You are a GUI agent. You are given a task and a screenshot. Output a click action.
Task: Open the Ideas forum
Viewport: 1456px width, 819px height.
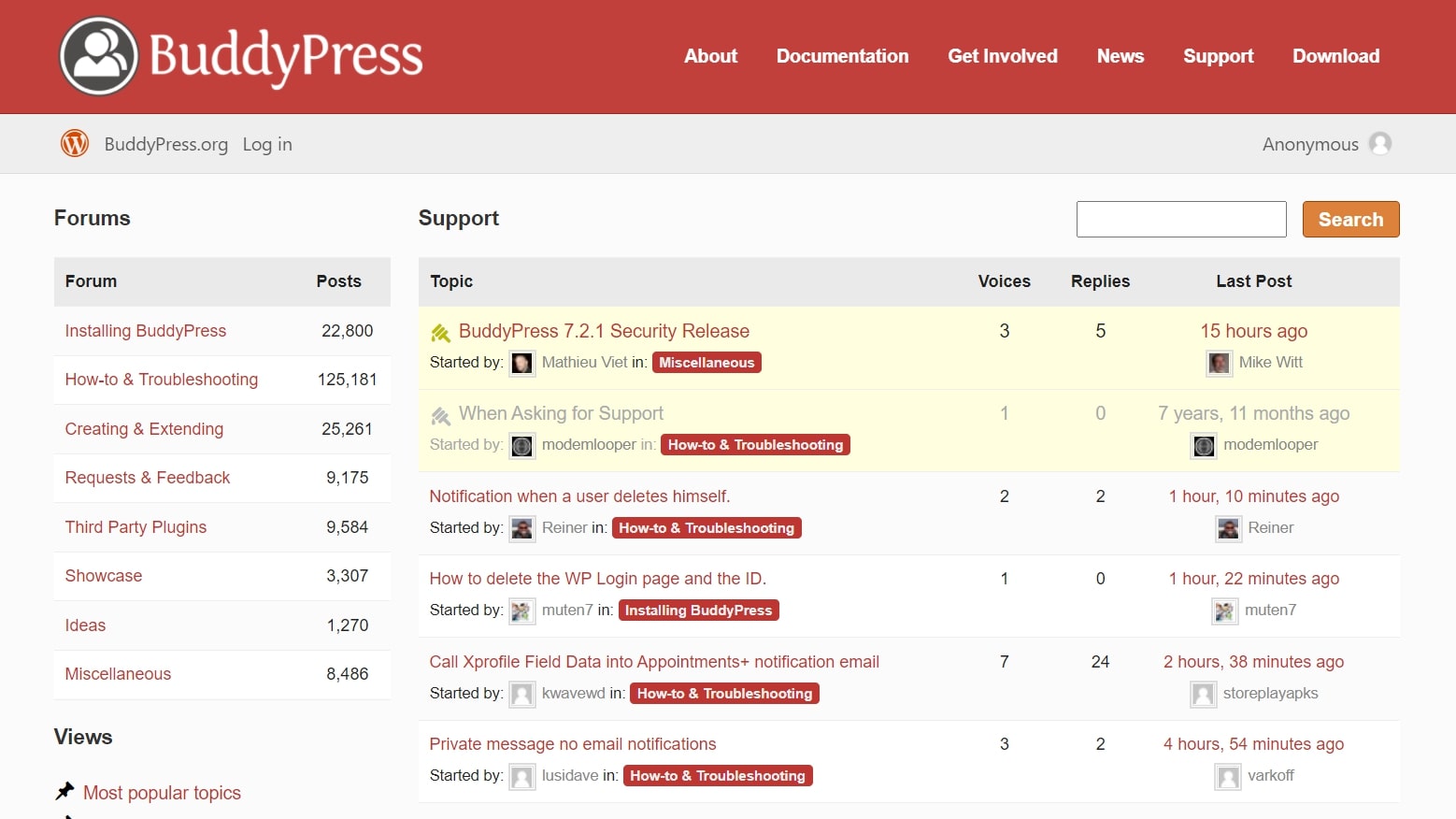[x=85, y=625]
